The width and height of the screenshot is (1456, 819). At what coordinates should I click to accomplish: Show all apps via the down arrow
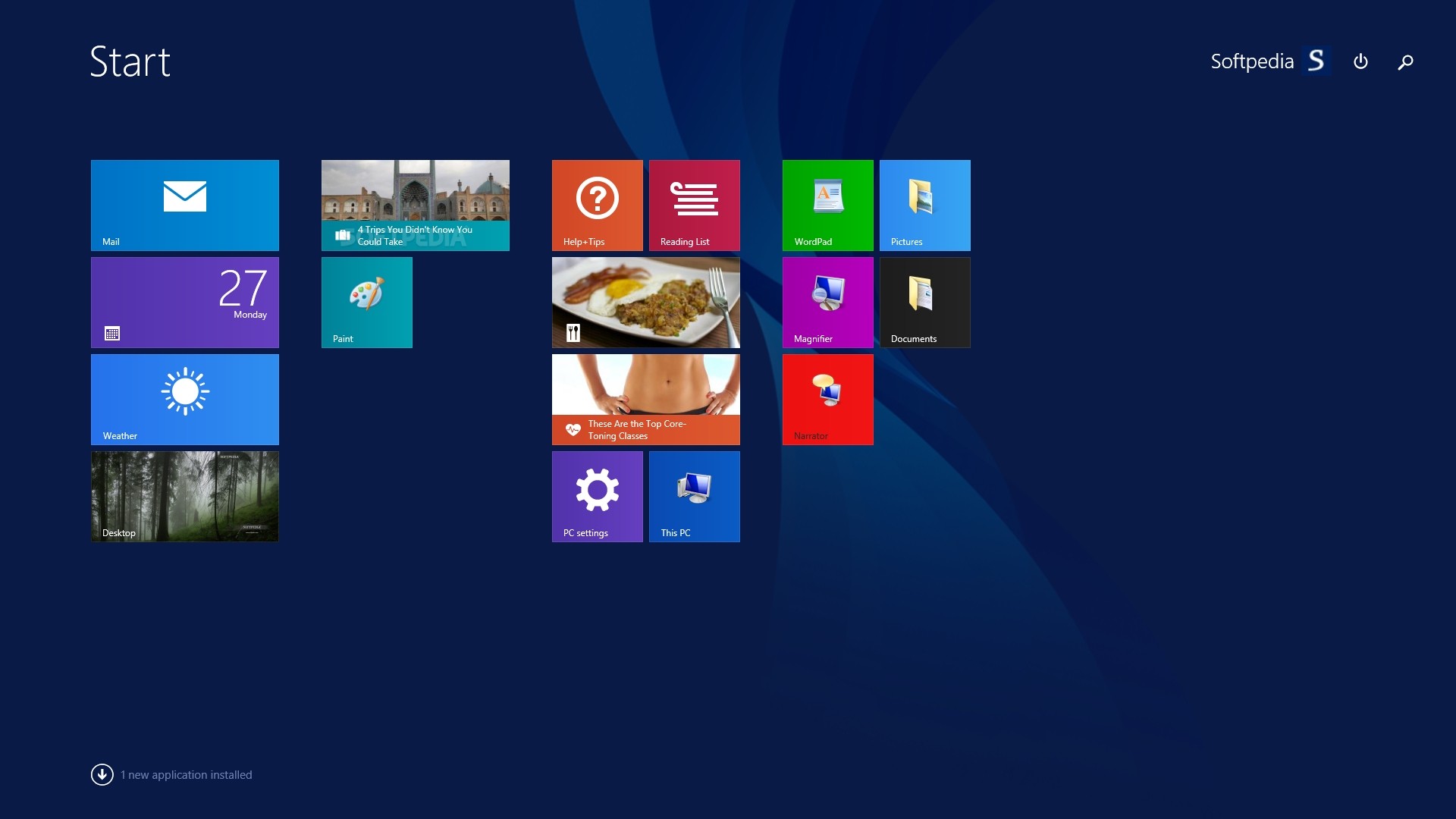(102, 774)
